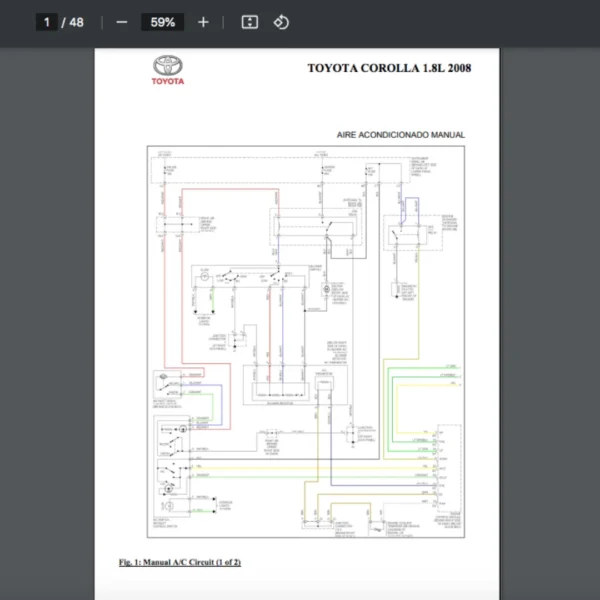The height and width of the screenshot is (600, 600).
Task: Click the Toyota emblem logo on the page
Action: pyautogui.click(x=168, y=66)
